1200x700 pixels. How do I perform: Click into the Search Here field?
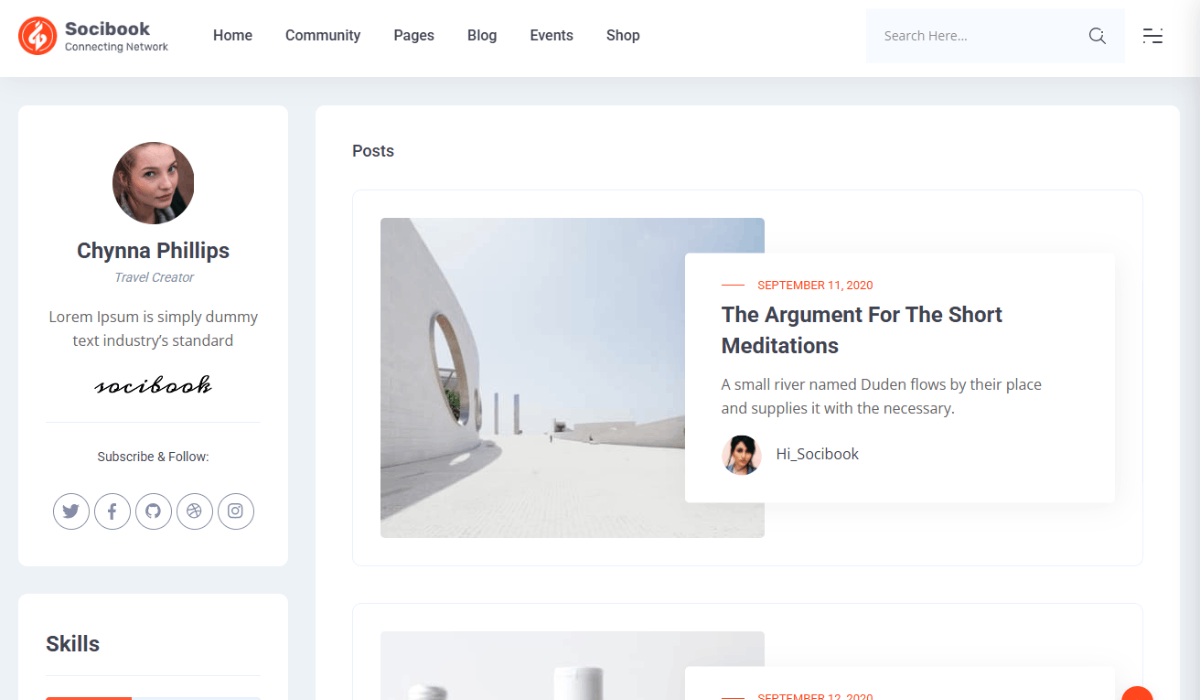coord(980,36)
